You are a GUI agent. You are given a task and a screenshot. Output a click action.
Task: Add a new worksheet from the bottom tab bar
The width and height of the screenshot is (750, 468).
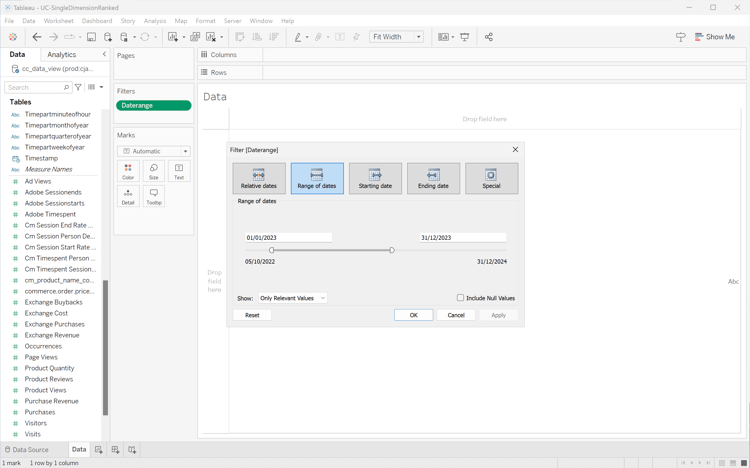click(x=99, y=450)
